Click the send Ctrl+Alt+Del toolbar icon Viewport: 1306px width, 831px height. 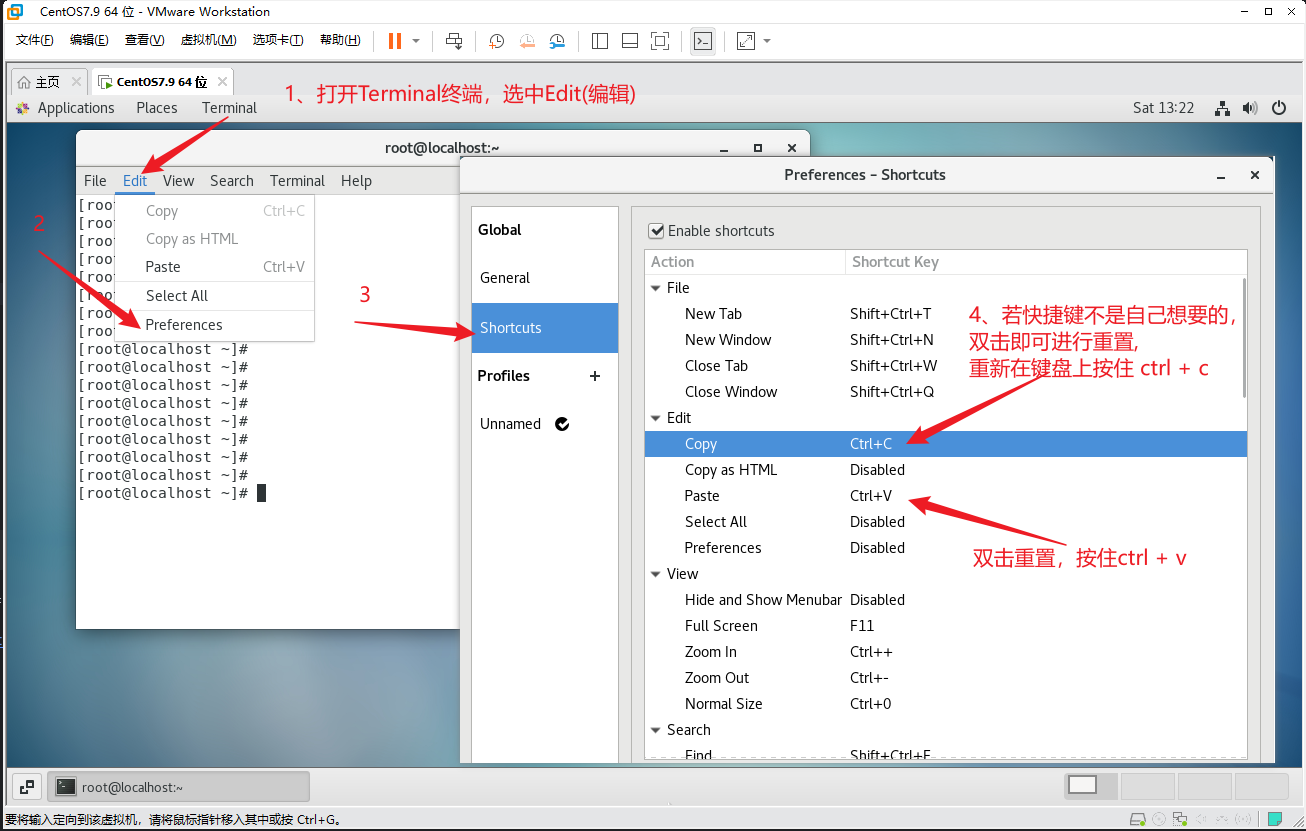454,41
